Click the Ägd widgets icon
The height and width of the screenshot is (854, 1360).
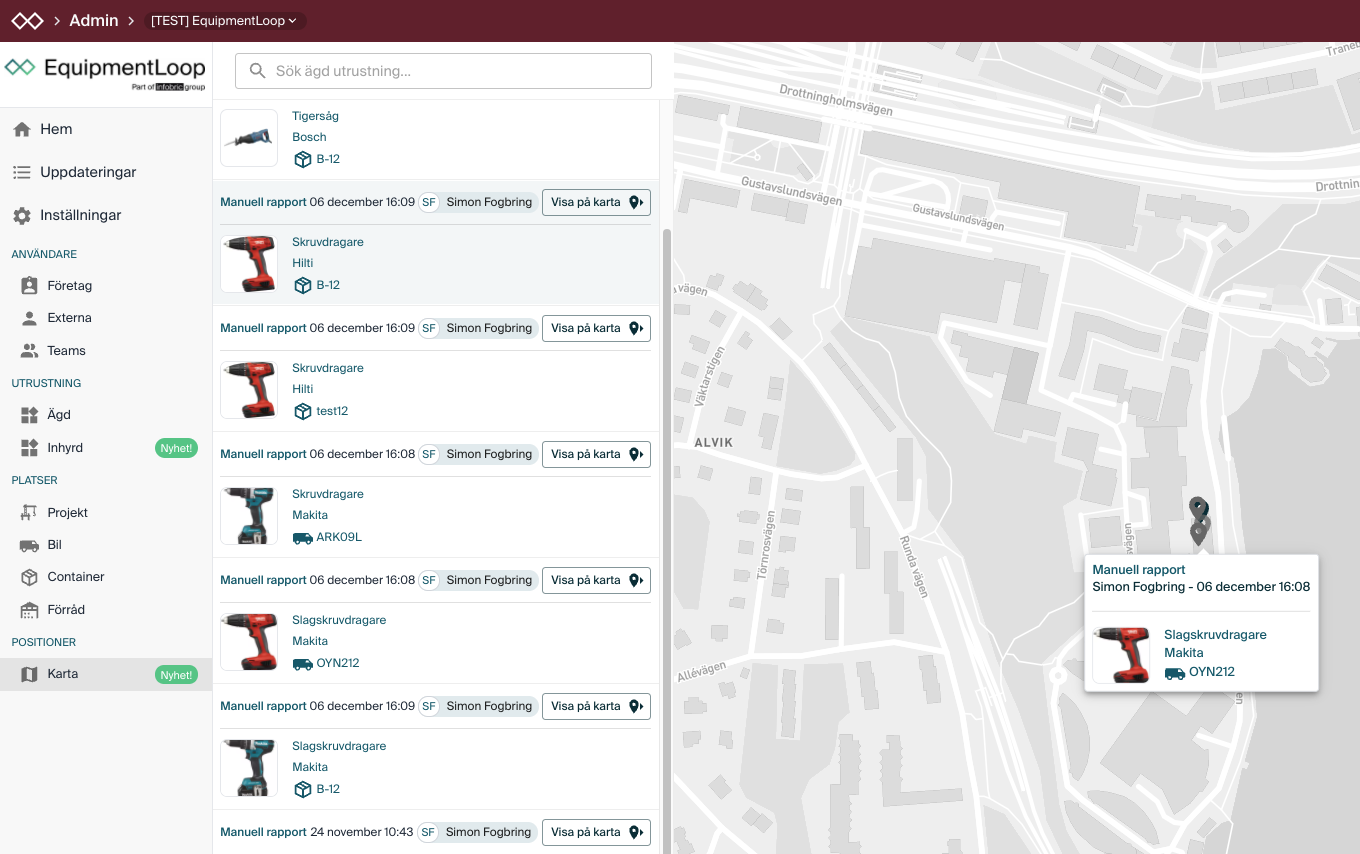29,414
